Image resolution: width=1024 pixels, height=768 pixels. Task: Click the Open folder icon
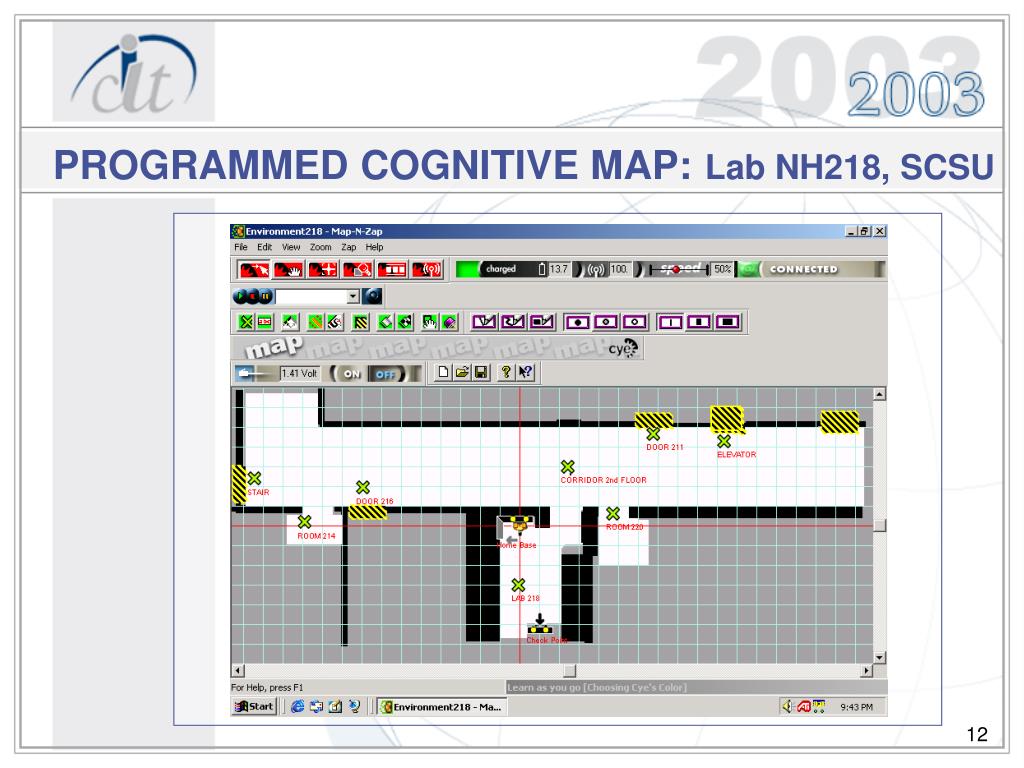coord(462,372)
